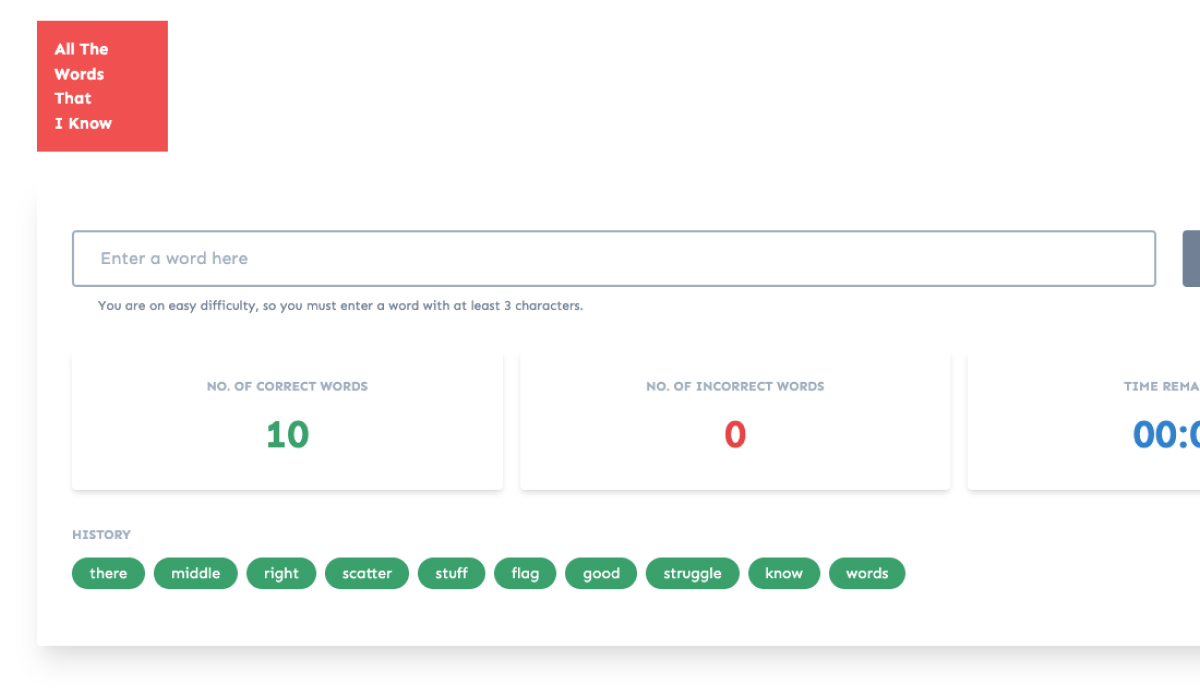The height and width of the screenshot is (700, 1200).
Task: Focus the Enter a word here field
Action: (x=613, y=259)
